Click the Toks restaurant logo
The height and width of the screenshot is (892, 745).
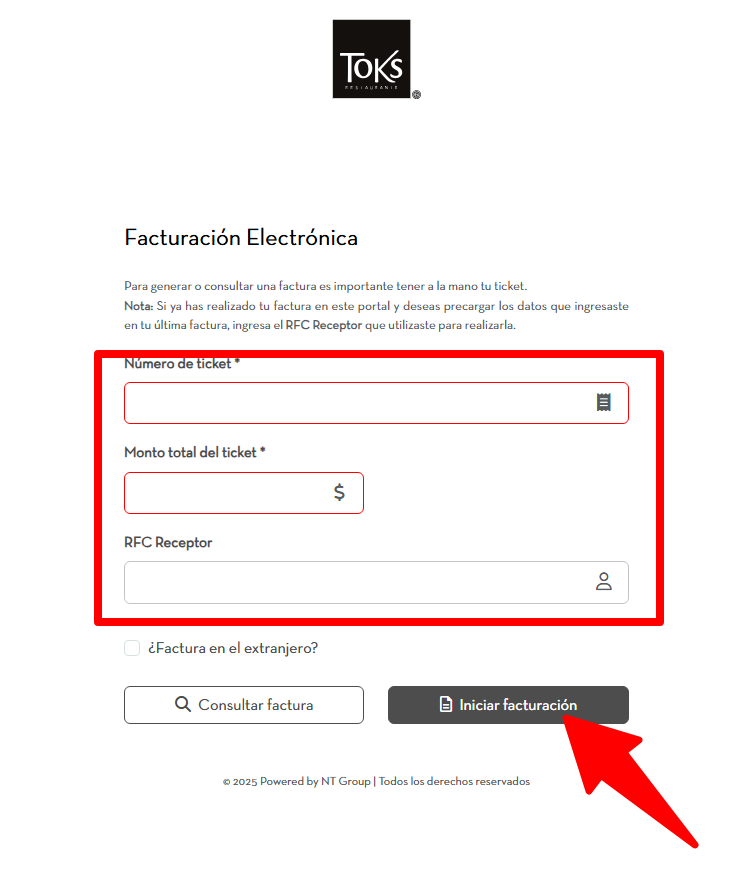click(x=372, y=59)
